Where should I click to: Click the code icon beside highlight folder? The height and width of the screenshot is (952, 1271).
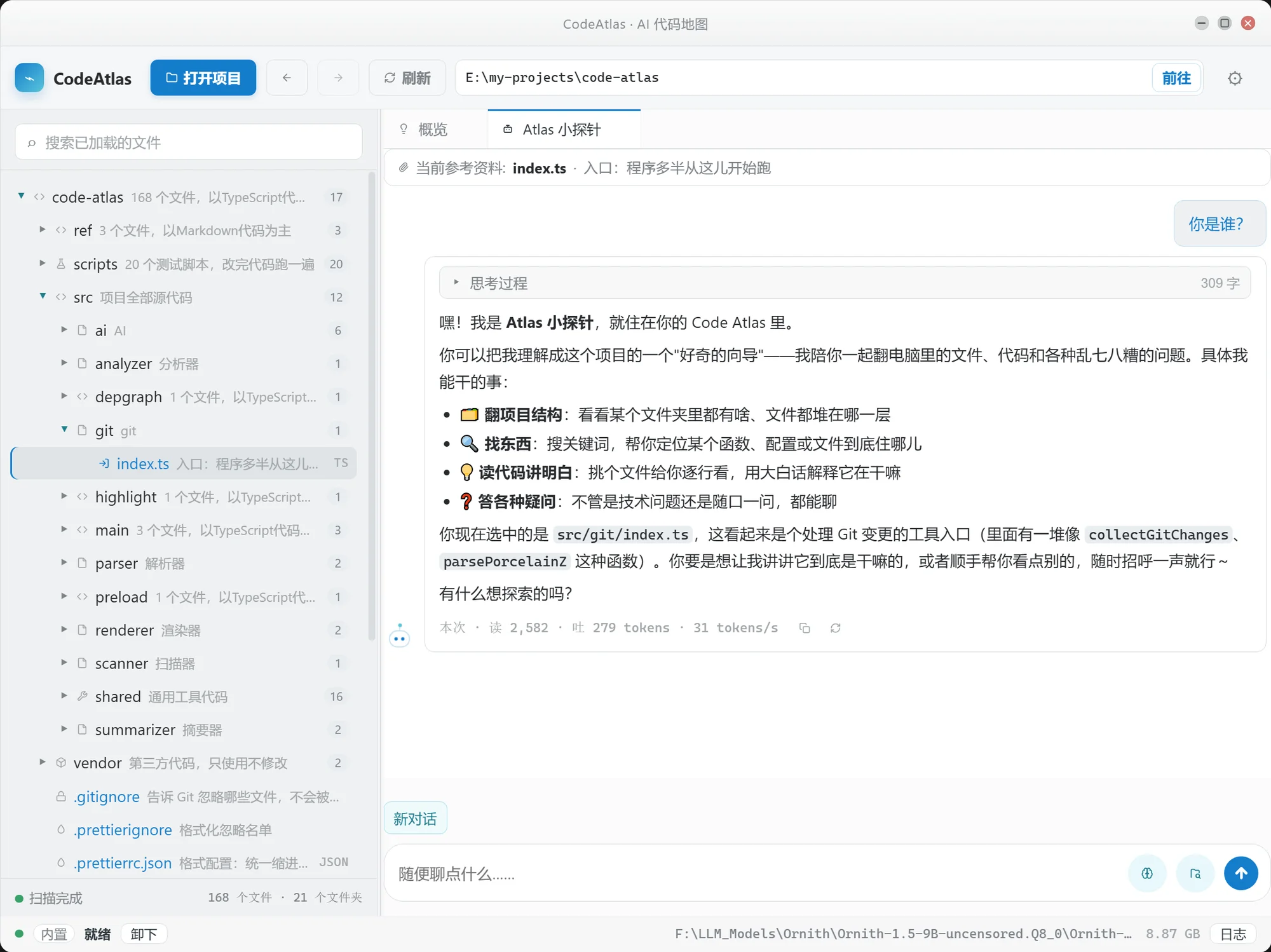point(82,496)
